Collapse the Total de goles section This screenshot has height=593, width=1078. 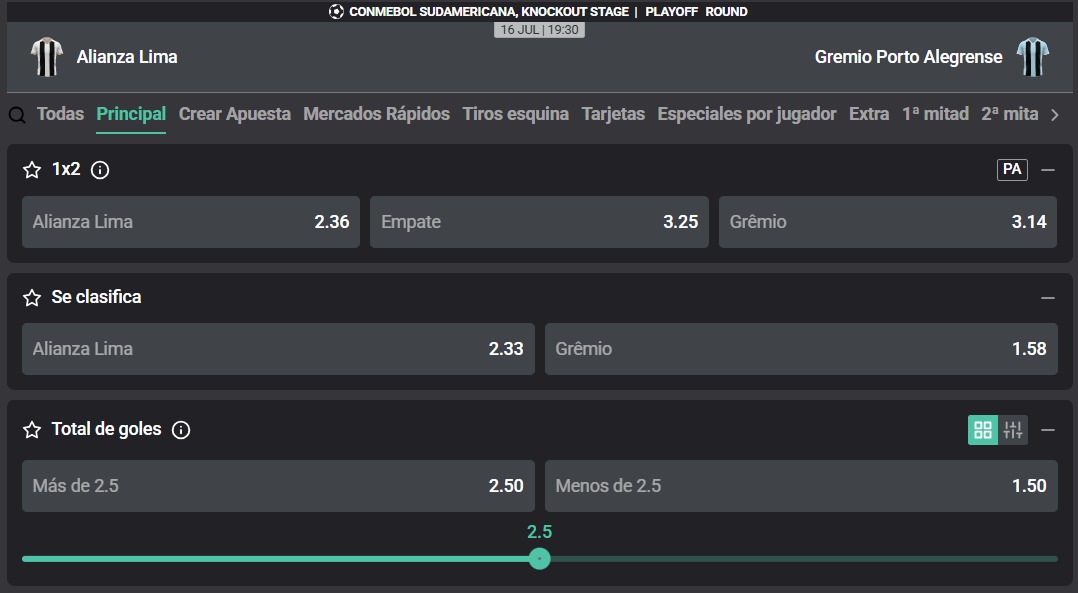coord(1048,430)
